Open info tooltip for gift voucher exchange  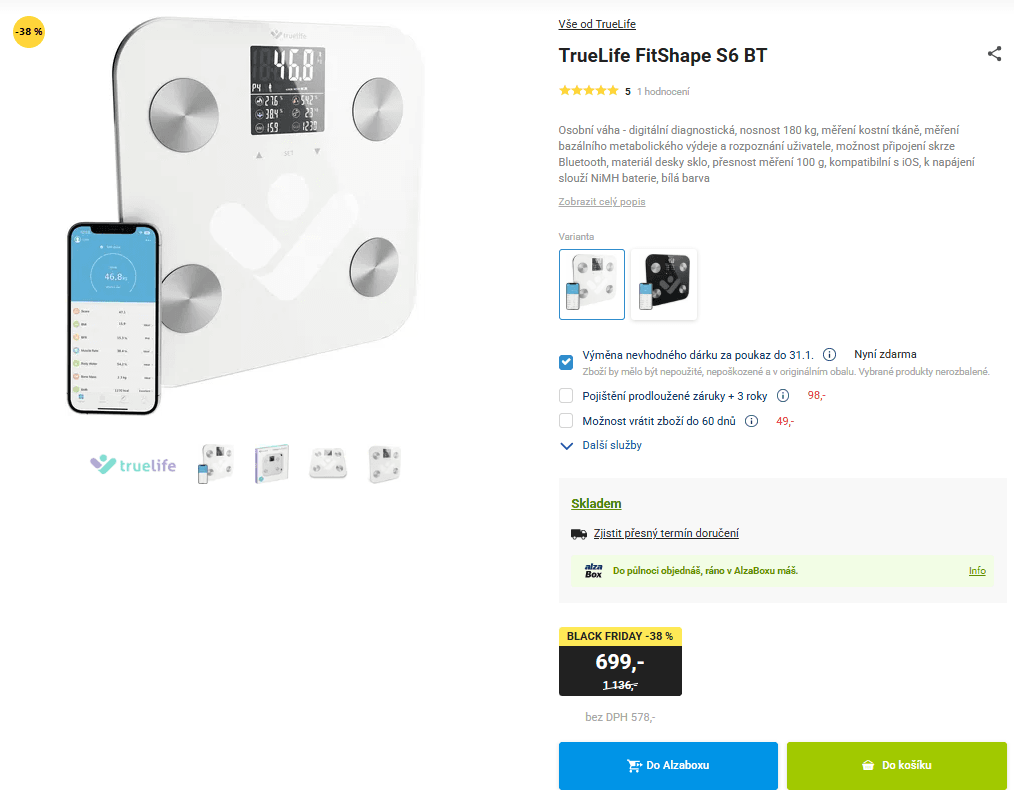828,354
